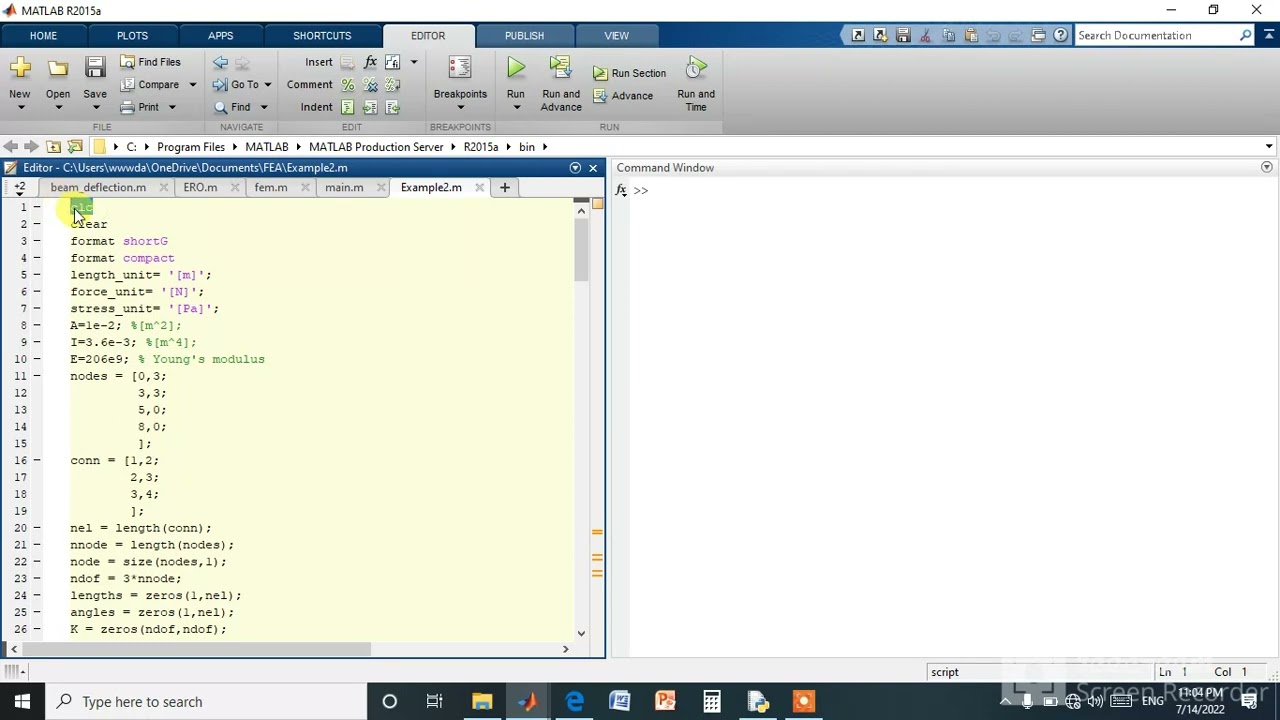
Task: Click the Open folder icon
Action: pos(58,68)
